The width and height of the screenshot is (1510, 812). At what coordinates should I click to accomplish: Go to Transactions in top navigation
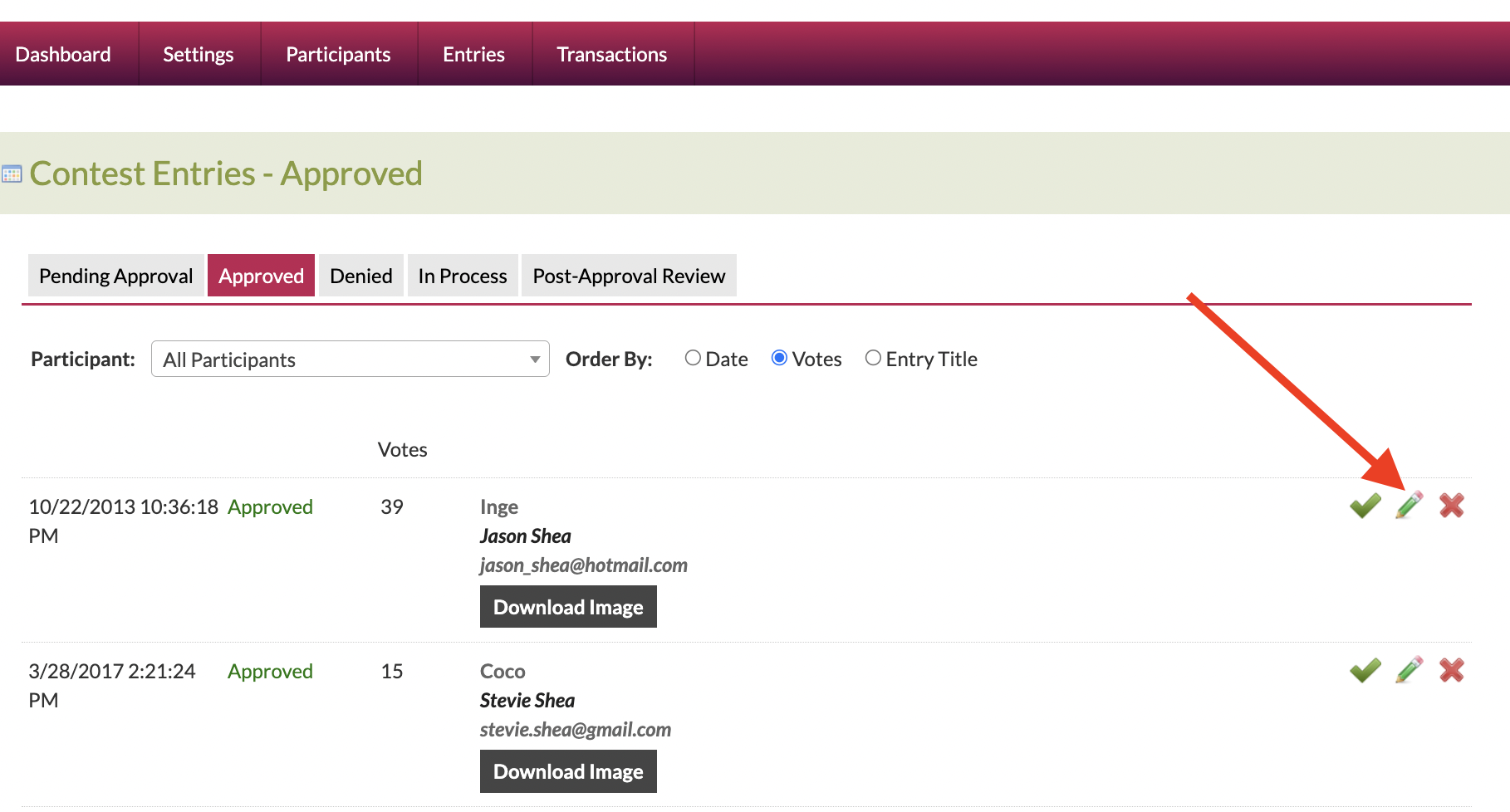611,55
